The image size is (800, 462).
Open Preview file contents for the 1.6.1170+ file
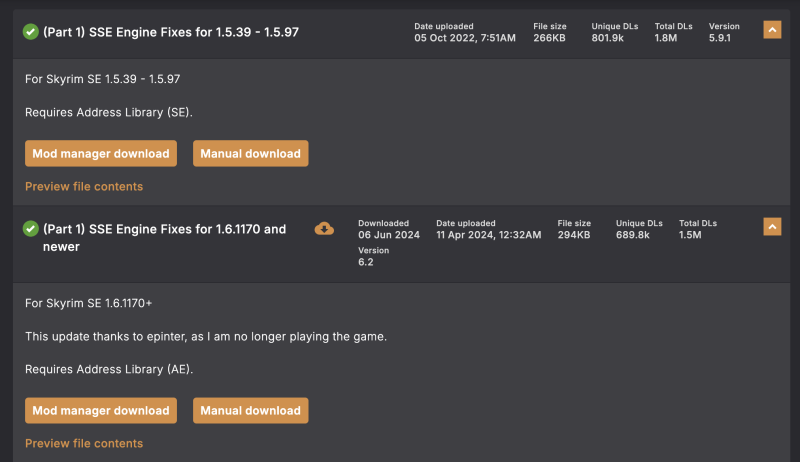[x=84, y=444]
